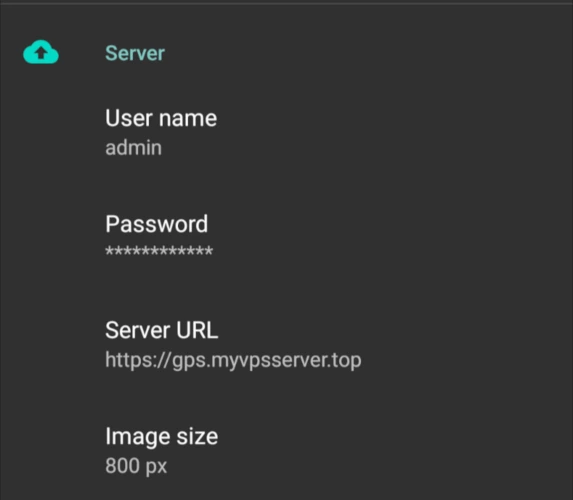This screenshot has height=500, width=573.
Task: Select the Server section header
Action: coord(135,53)
